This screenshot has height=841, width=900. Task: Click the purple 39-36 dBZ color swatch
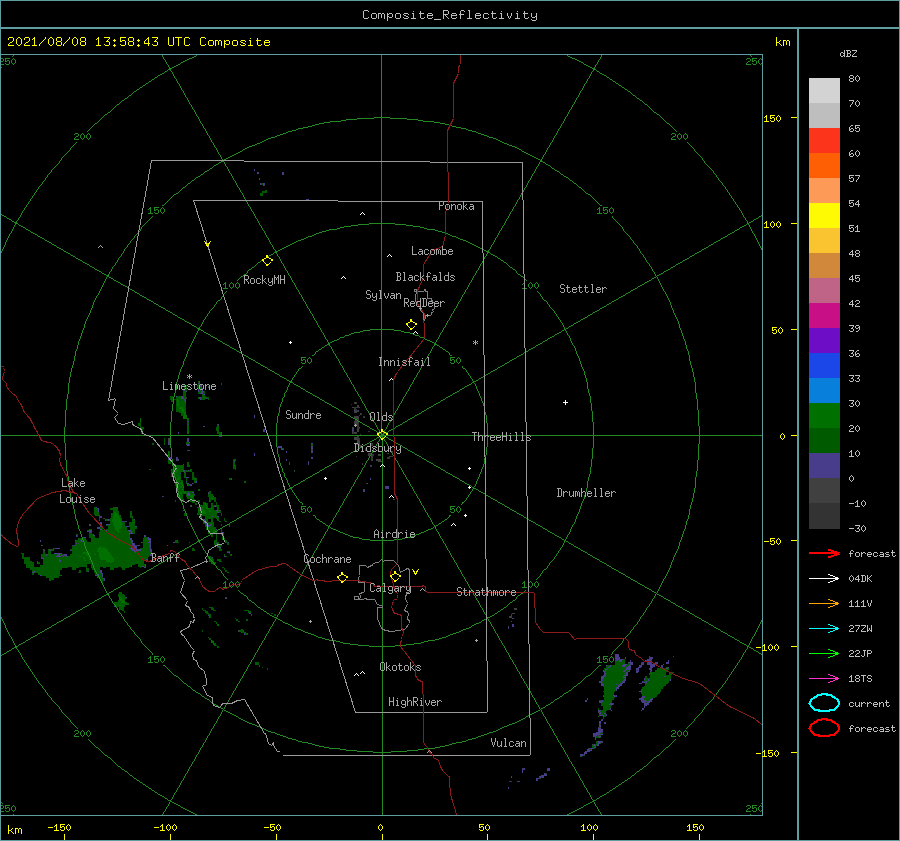(824, 340)
